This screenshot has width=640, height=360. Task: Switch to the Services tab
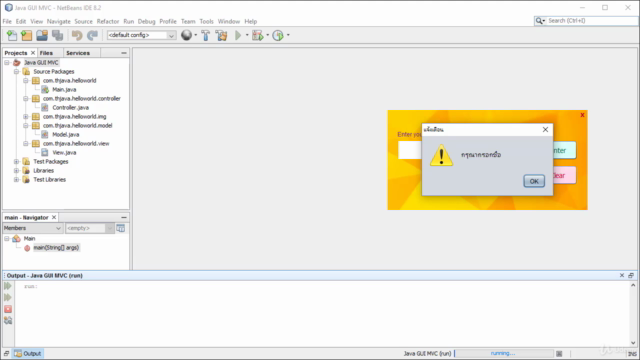(78, 53)
